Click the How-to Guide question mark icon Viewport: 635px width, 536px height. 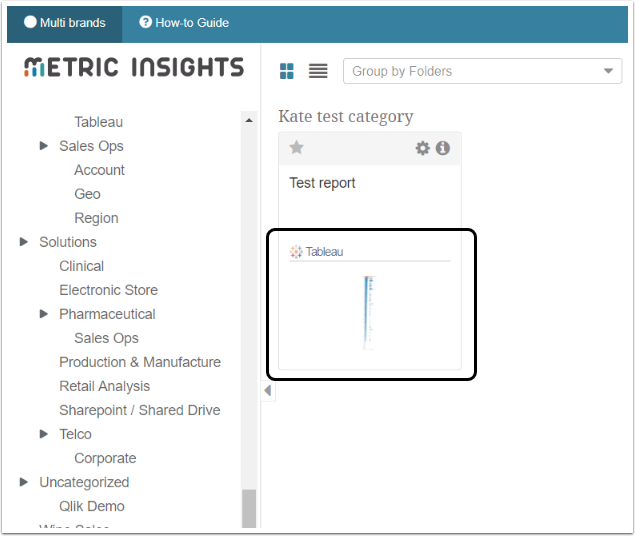click(x=146, y=23)
